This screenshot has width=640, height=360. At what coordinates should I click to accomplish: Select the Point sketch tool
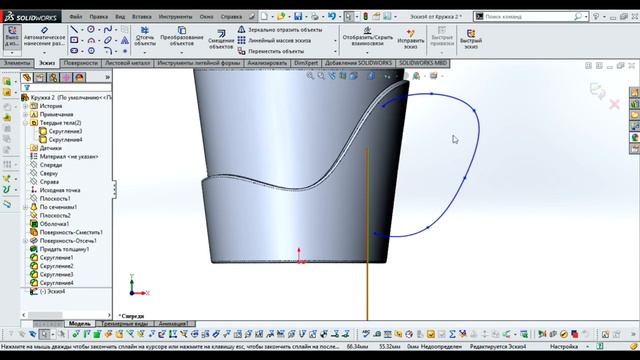(x=125, y=51)
